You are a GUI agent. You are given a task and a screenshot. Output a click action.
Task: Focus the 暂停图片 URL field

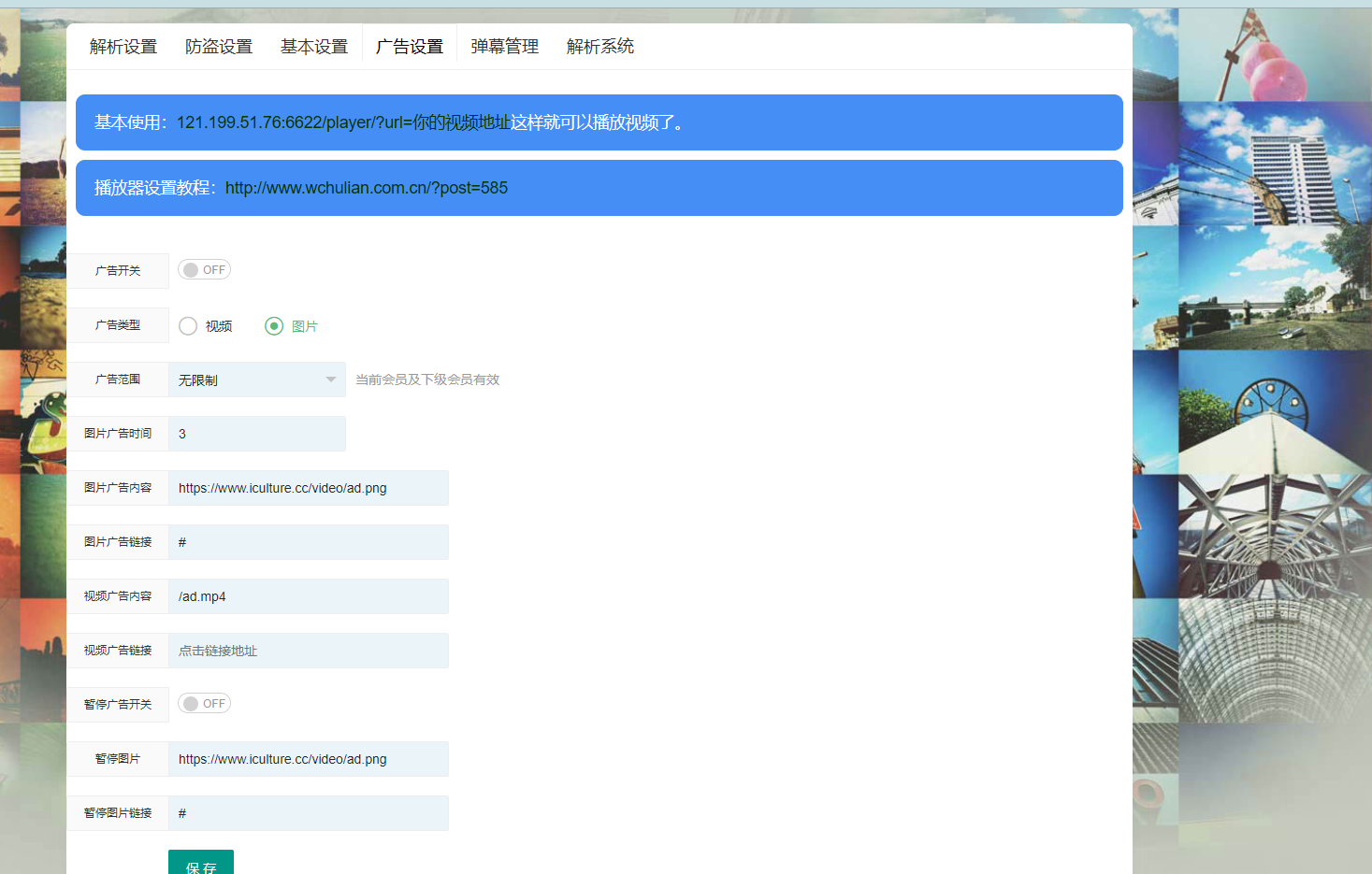click(309, 759)
